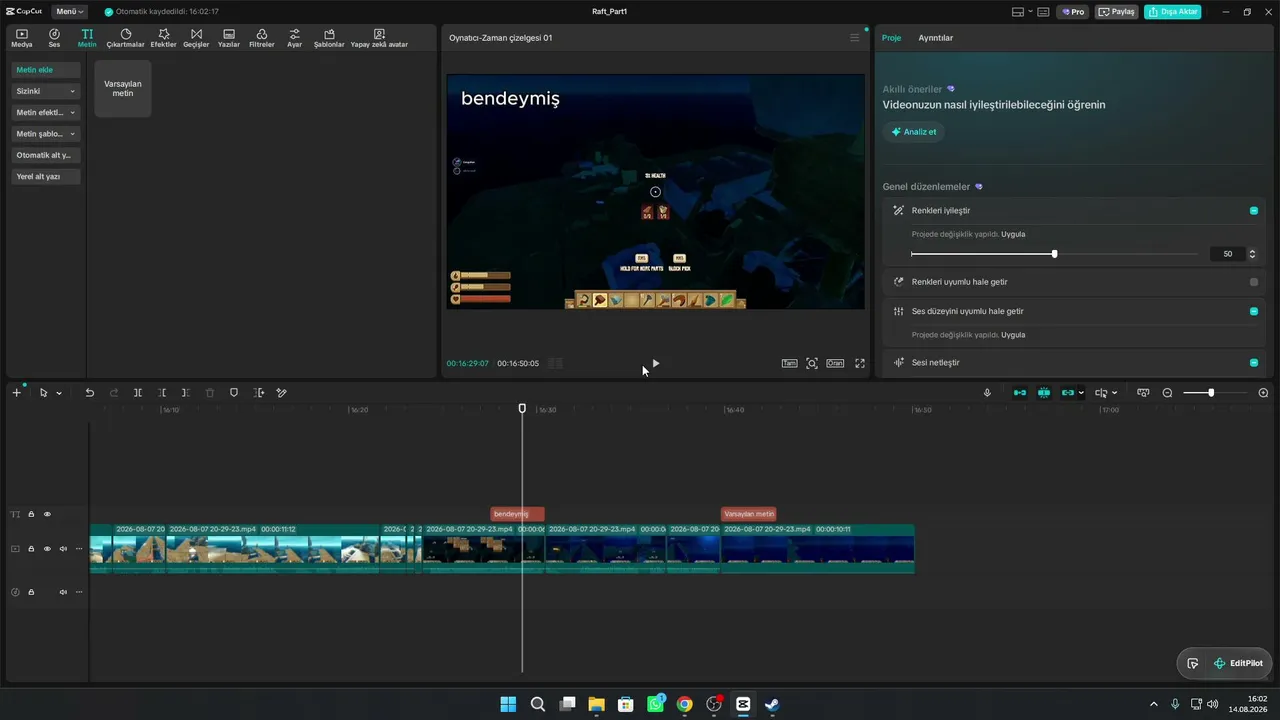Open Yerel alt yazı option
Screen dimensions: 1280x720
(46, 176)
